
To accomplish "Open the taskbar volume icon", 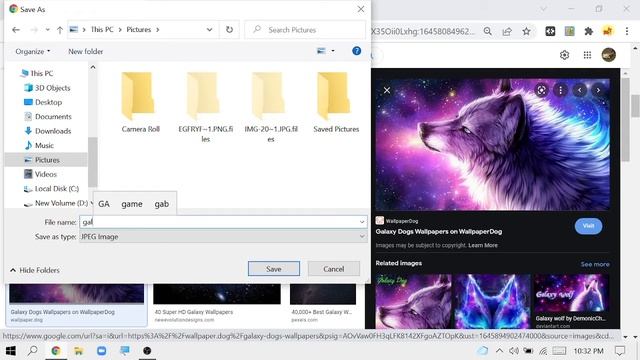I will tap(514, 351).
